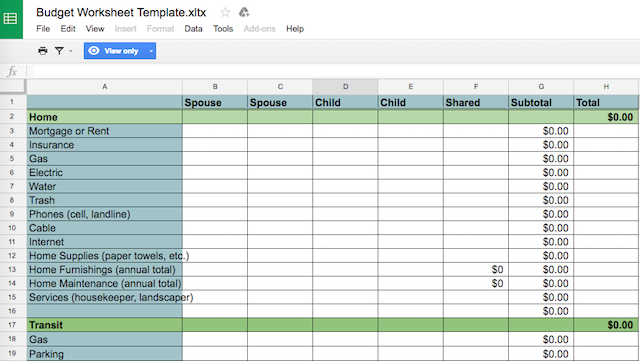The height and width of the screenshot is (361, 640).
Task: Click the Google Sheets home icon
Action: coord(11,19)
